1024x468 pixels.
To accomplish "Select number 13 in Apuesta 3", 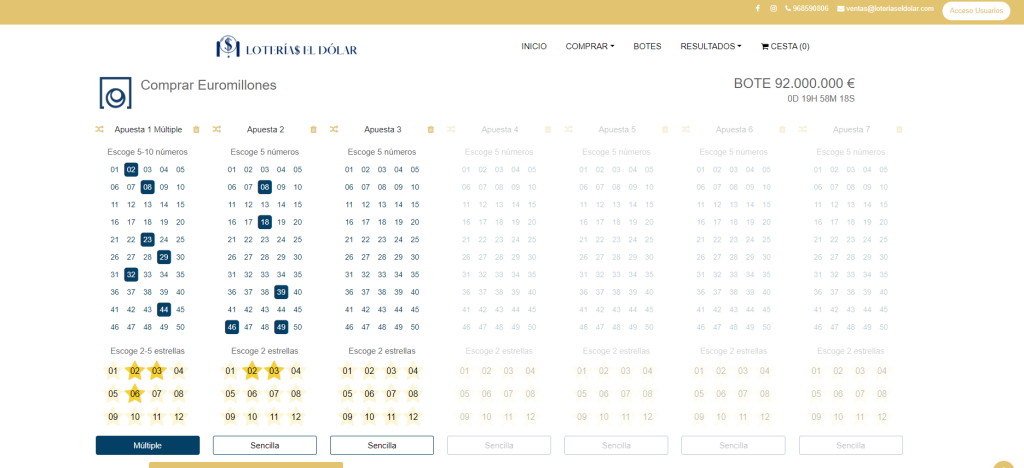I will click(x=382, y=204).
